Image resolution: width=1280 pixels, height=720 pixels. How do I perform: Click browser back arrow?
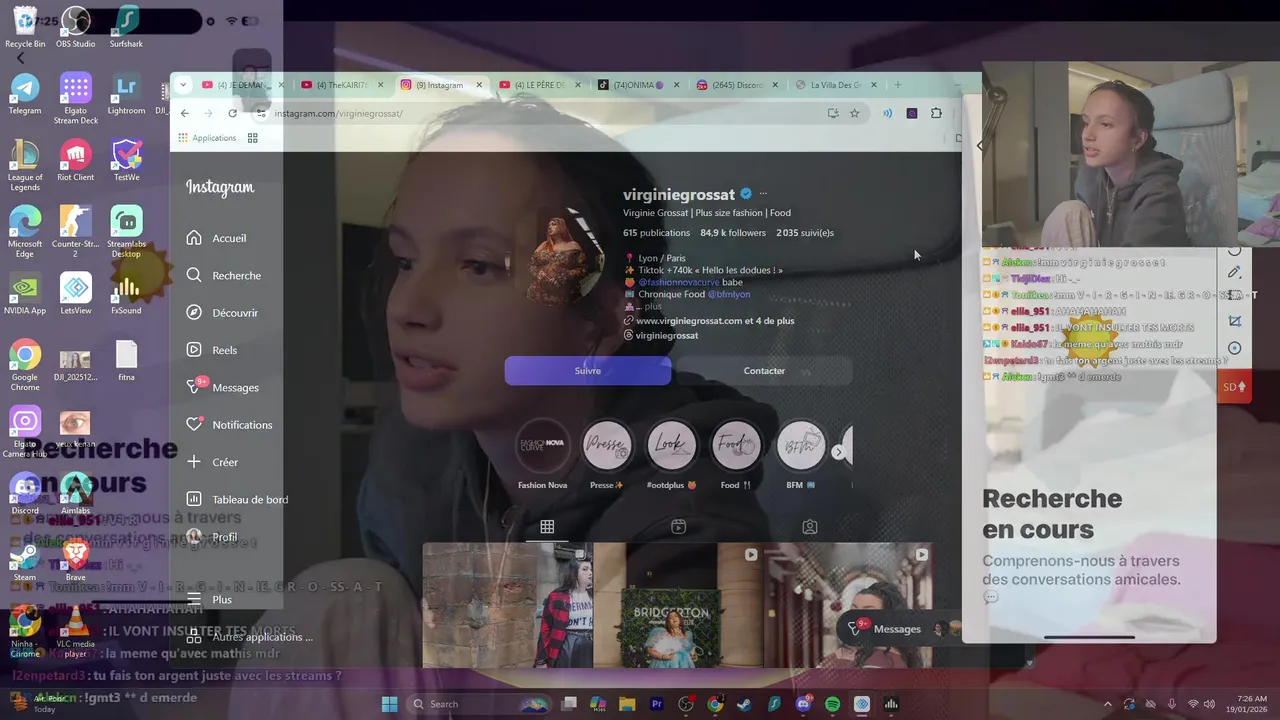click(185, 113)
